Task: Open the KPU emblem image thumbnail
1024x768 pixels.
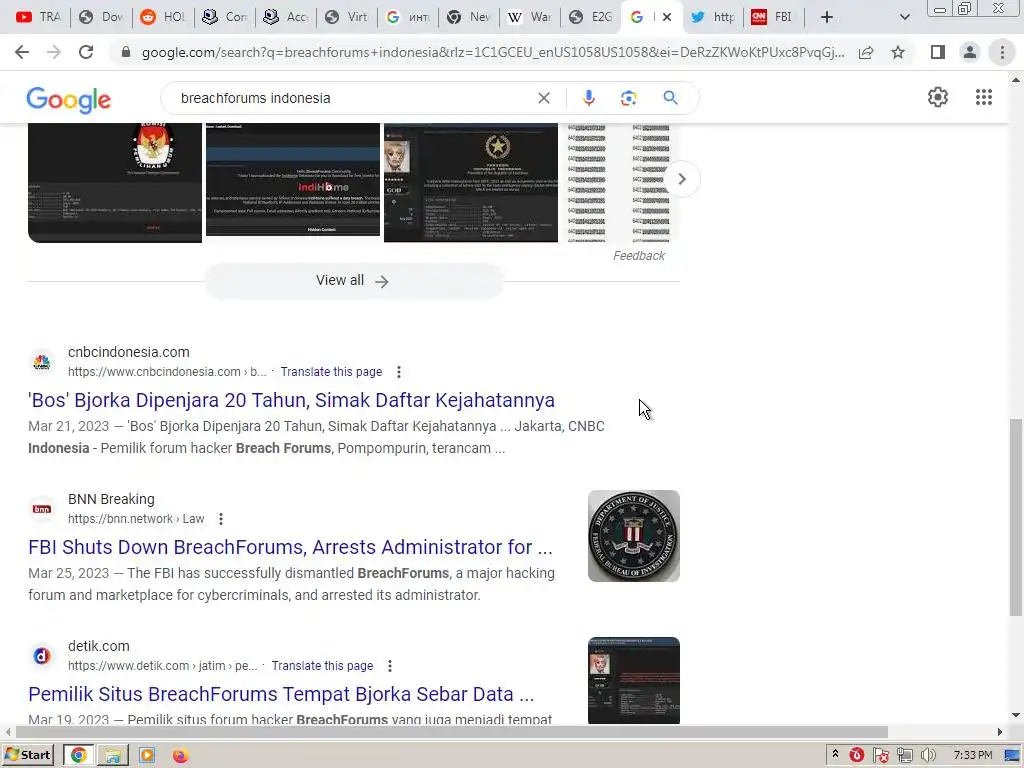Action: pyautogui.click(x=115, y=182)
